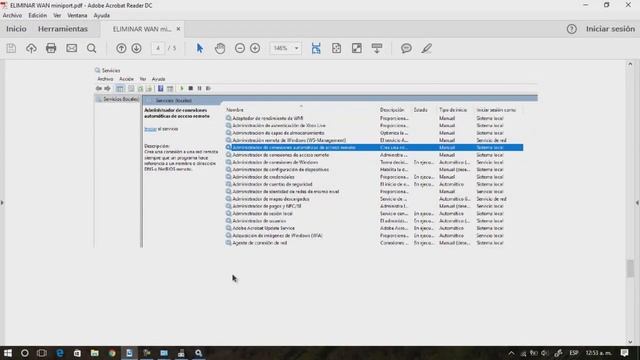Expand the left navigation pane arrow

point(2,202)
